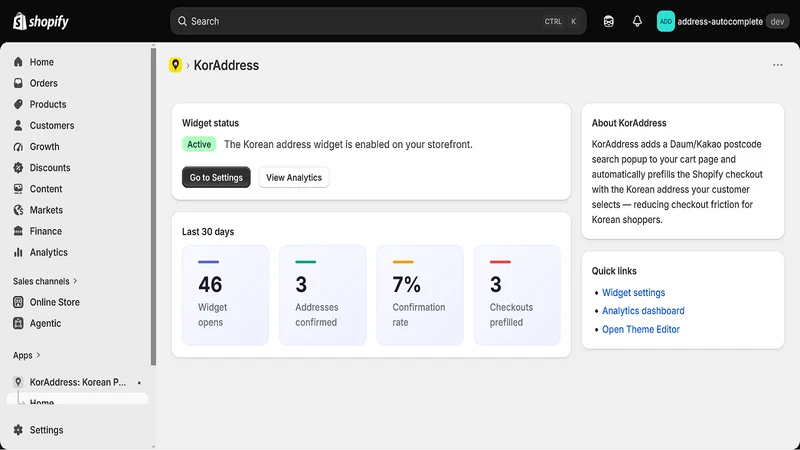Select Home sub-item under KorAddress app

coord(77,399)
